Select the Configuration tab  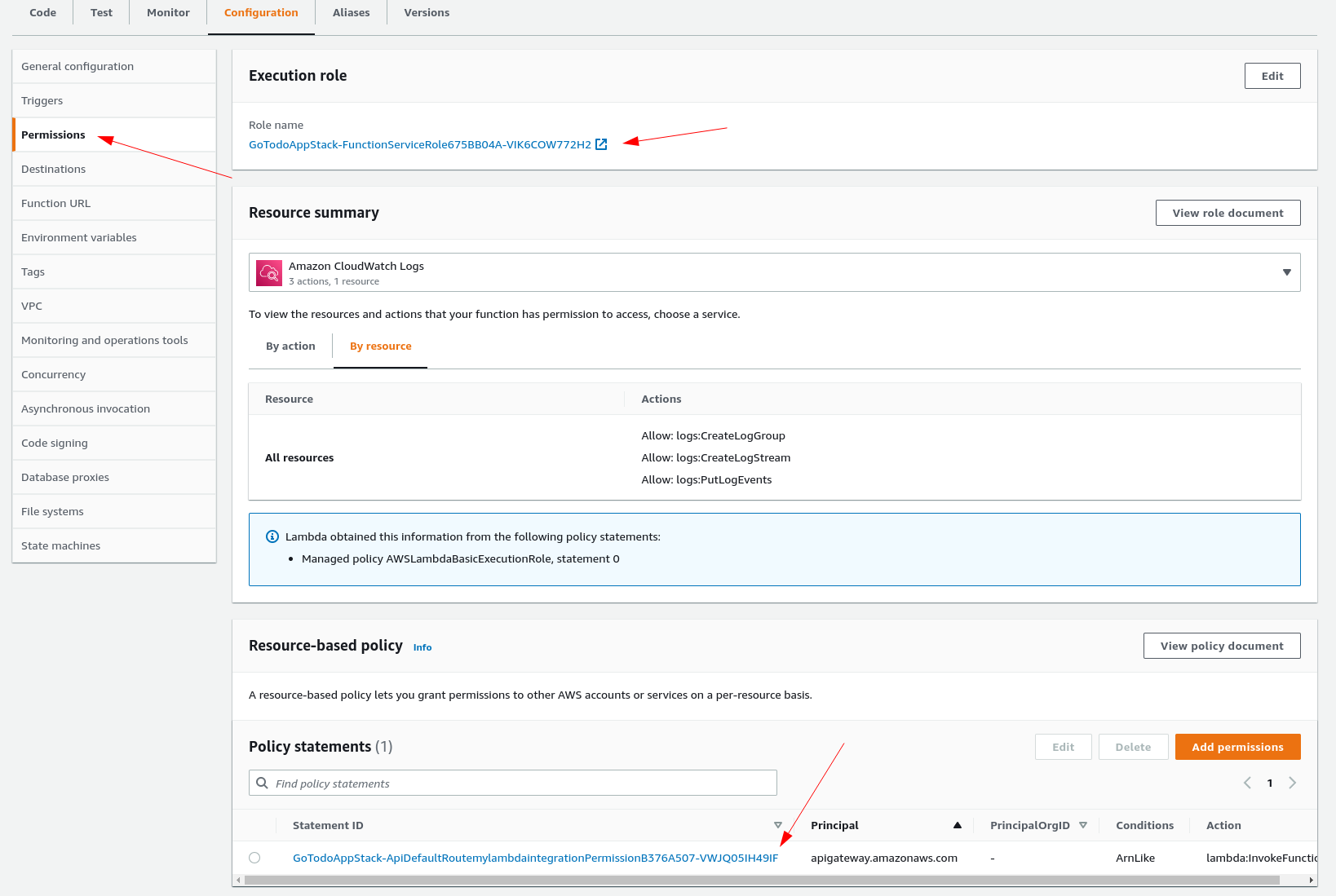point(261,13)
